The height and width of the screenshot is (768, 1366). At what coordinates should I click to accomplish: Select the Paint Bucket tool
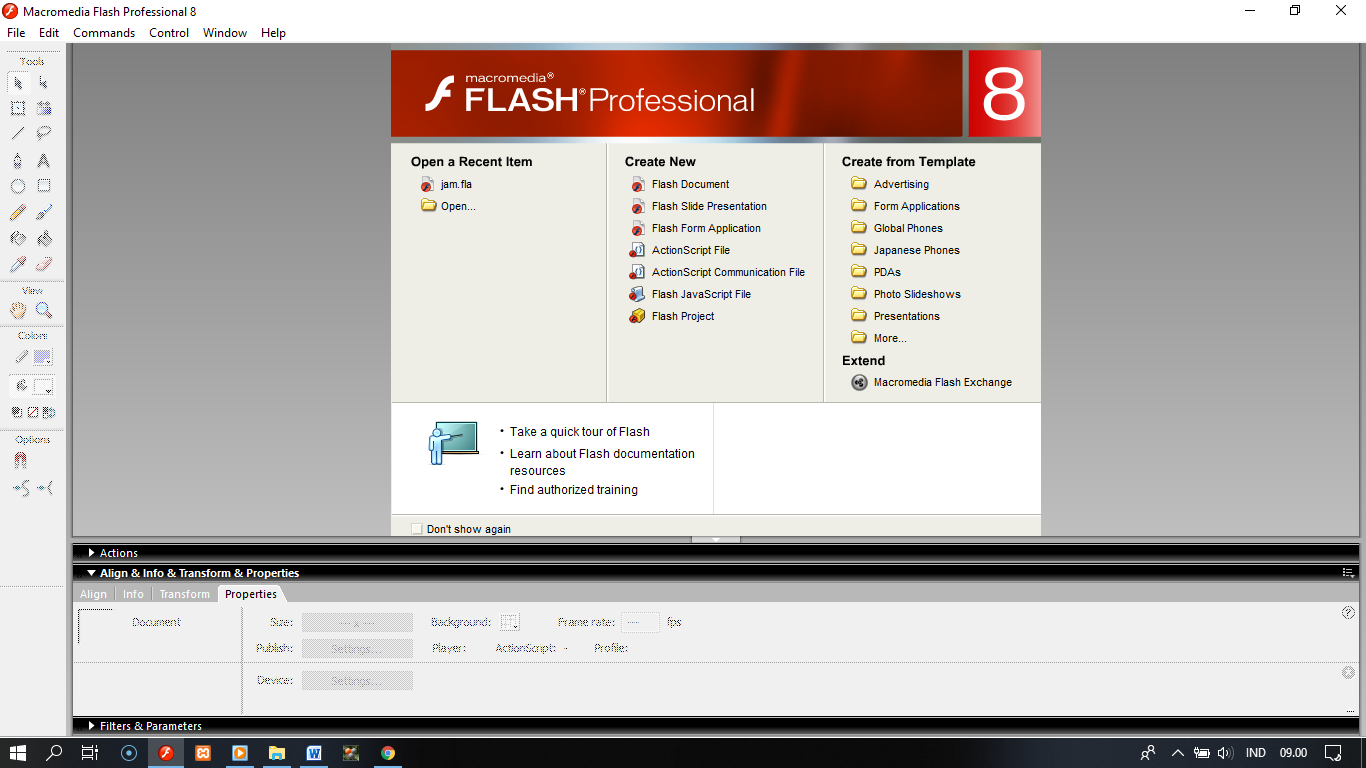44,238
